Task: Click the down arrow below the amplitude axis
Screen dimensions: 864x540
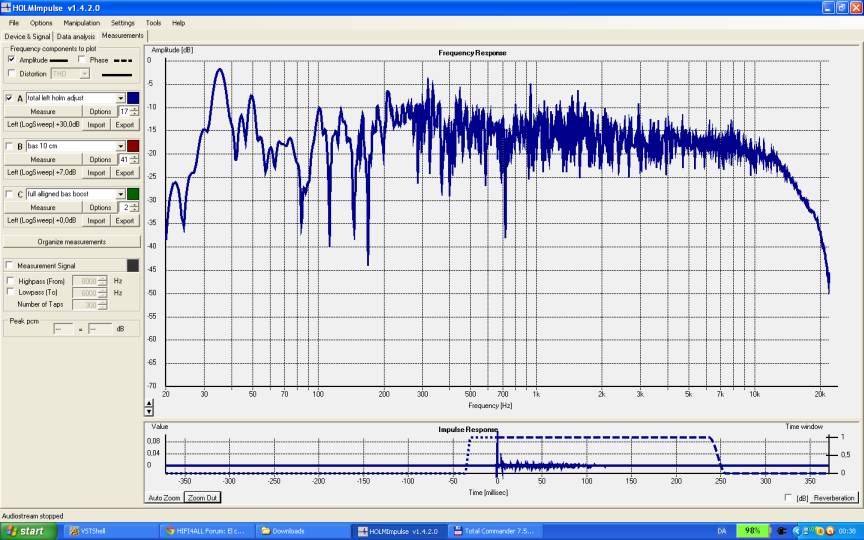Action: coord(149,412)
